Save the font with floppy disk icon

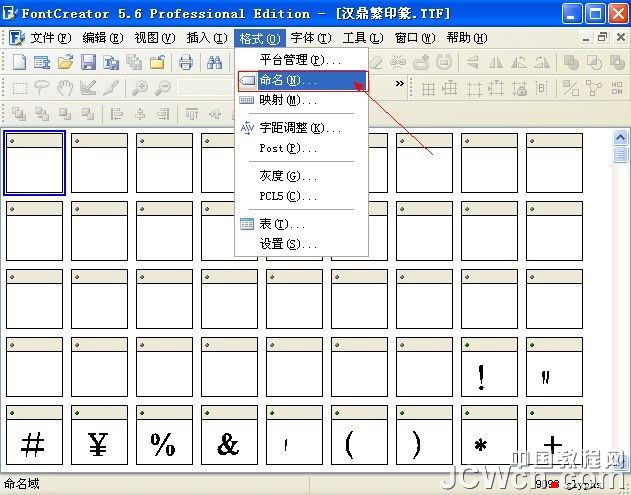pos(88,62)
